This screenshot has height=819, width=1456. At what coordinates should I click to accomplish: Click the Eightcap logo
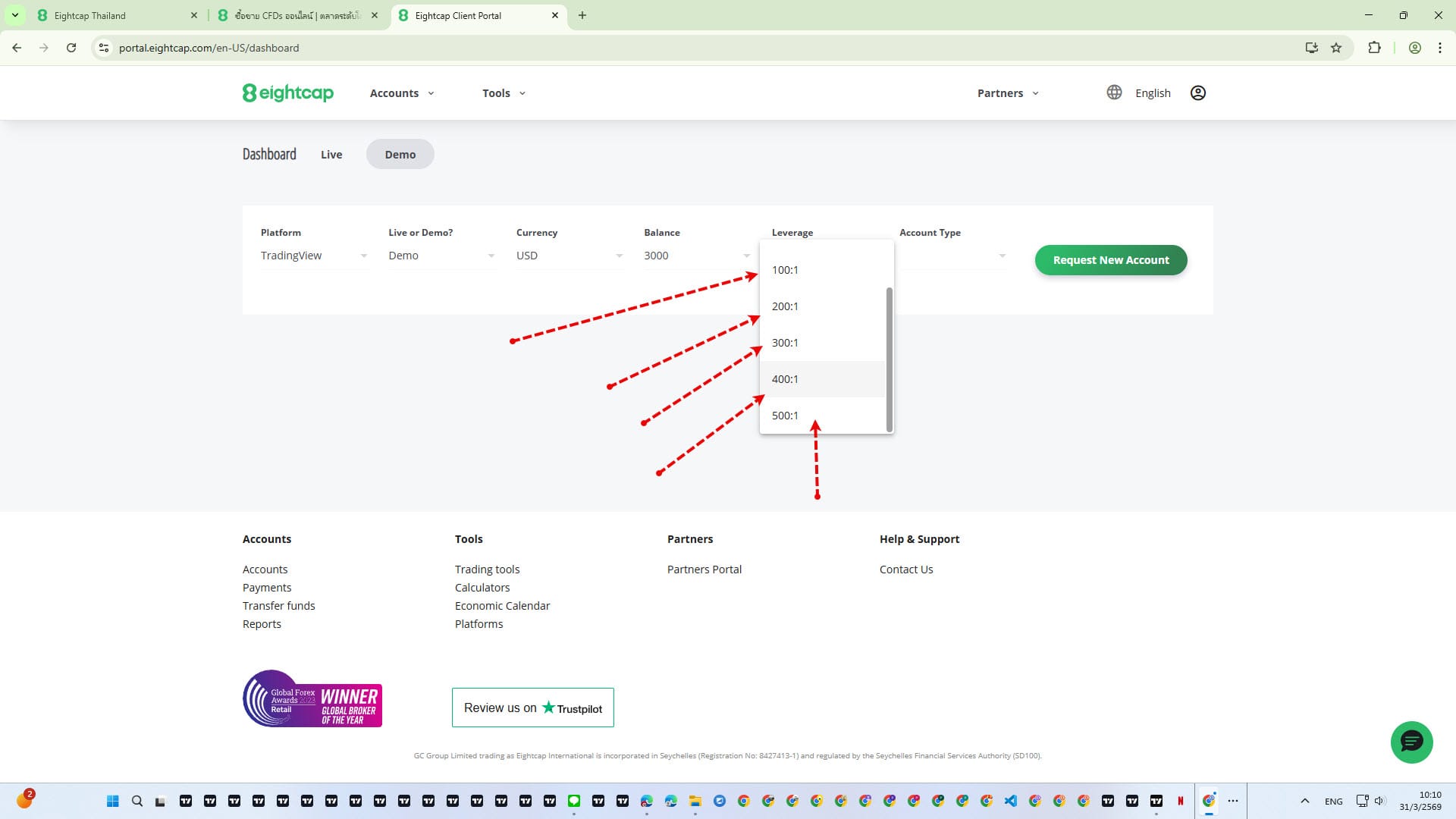(287, 93)
